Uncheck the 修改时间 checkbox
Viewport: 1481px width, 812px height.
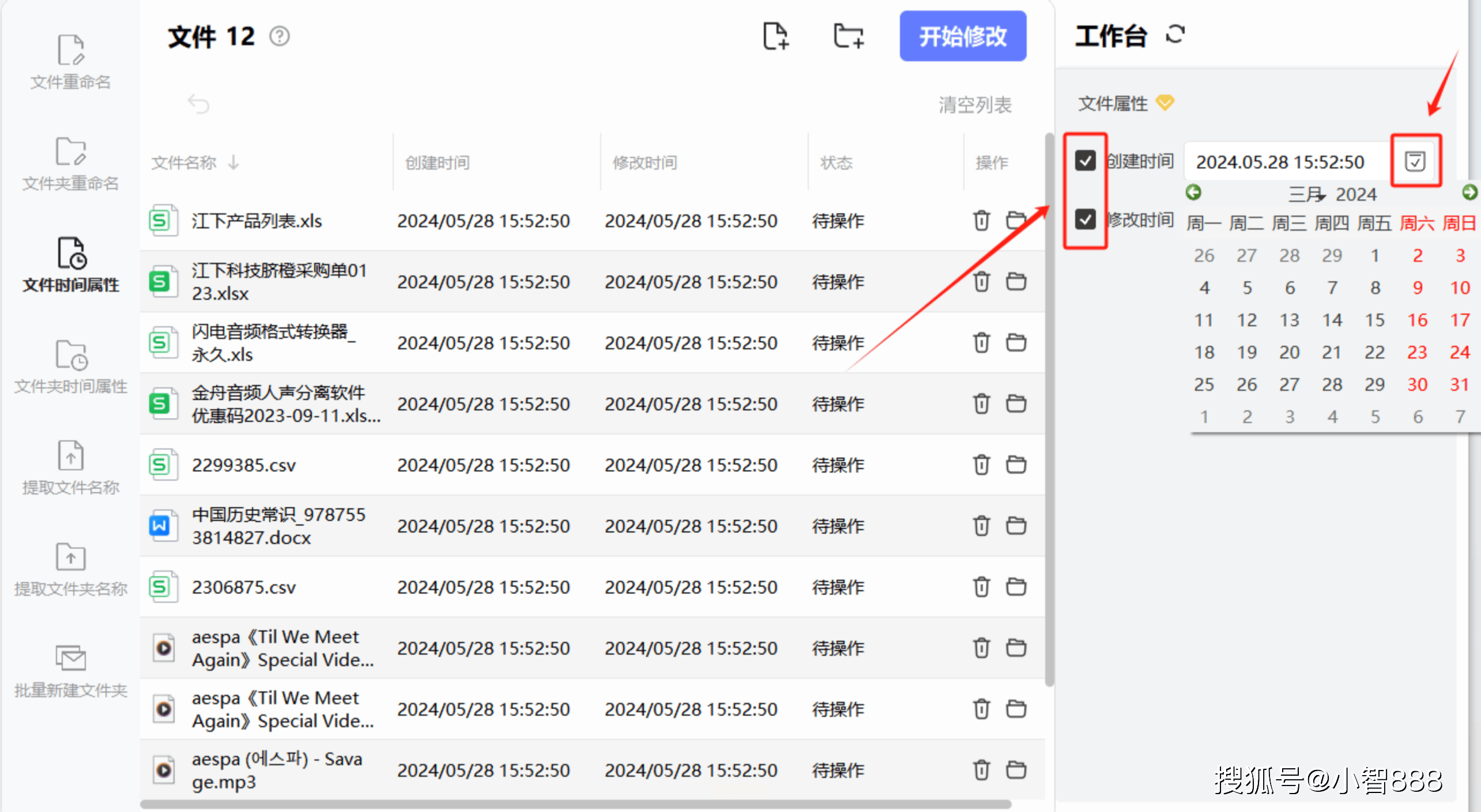[1085, 220]
